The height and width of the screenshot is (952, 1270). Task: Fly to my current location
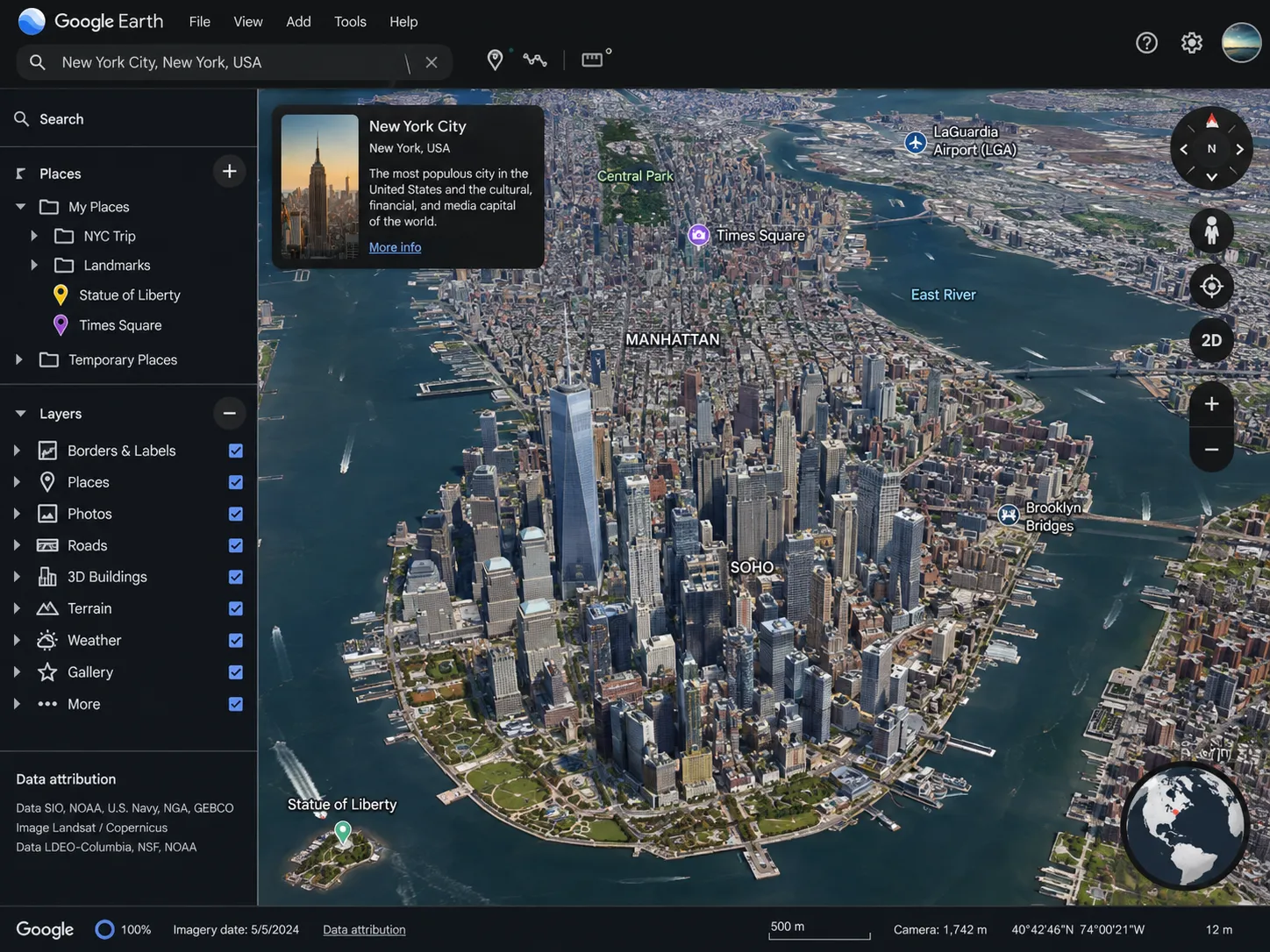[x=1211, y=286]
